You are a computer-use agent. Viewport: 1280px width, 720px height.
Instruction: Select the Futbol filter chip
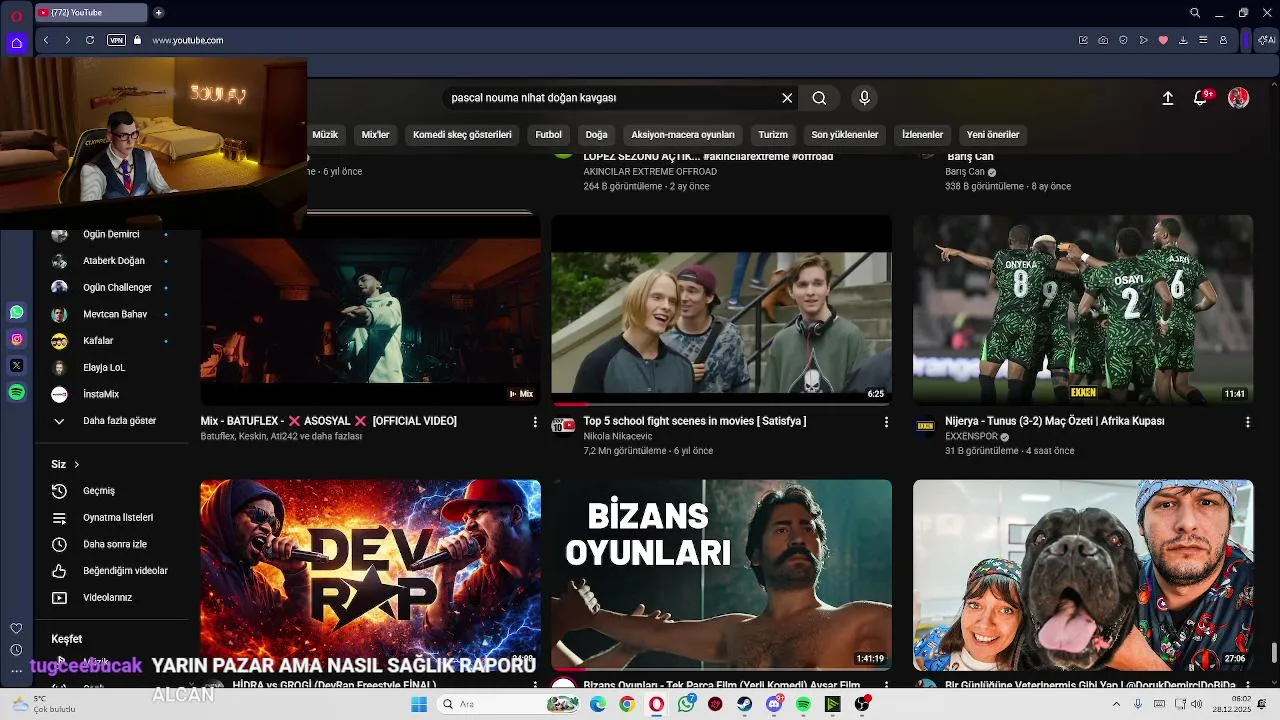(548, 134)
